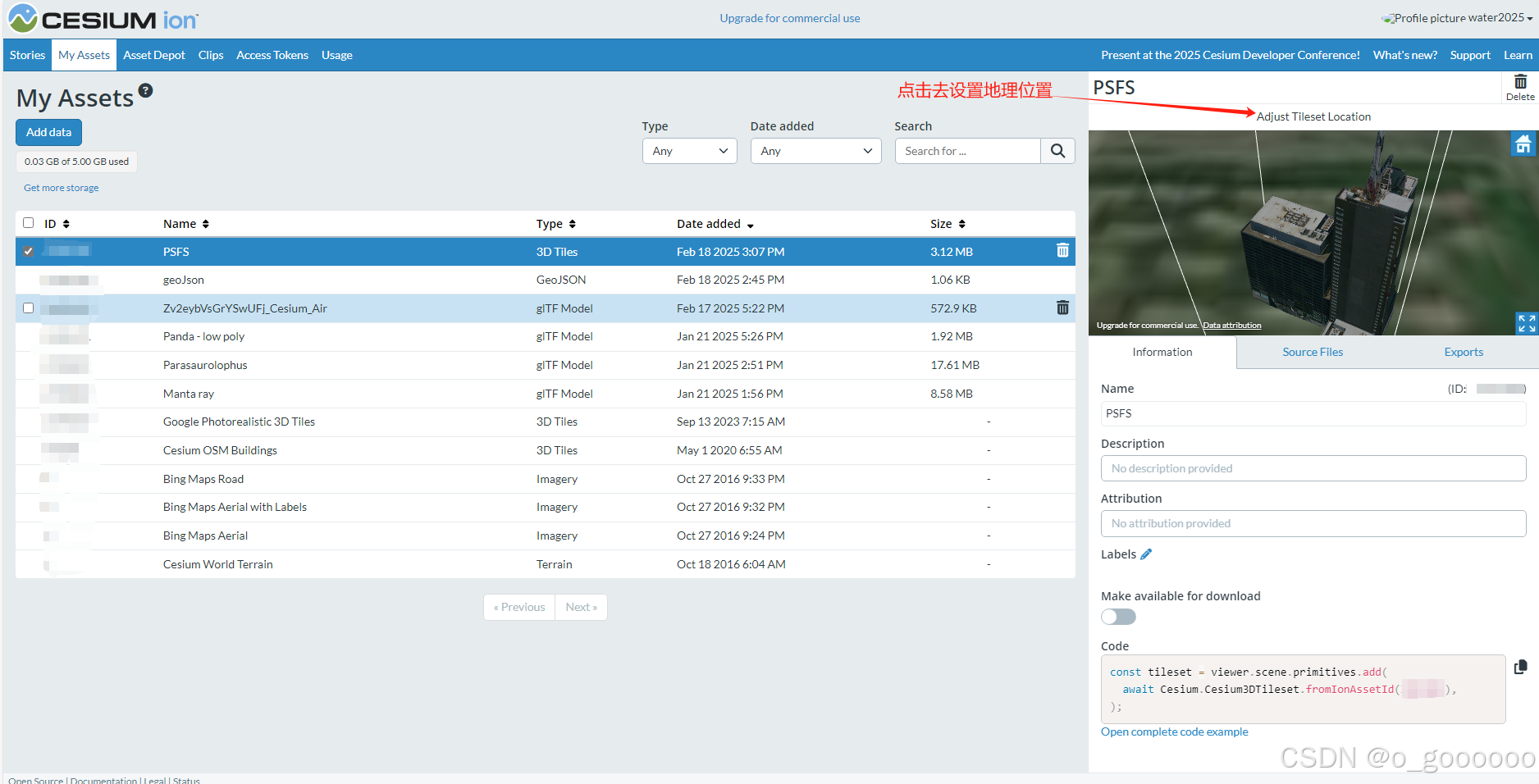
Task: Open the Type filter dropdown
Action: (689, 151)
